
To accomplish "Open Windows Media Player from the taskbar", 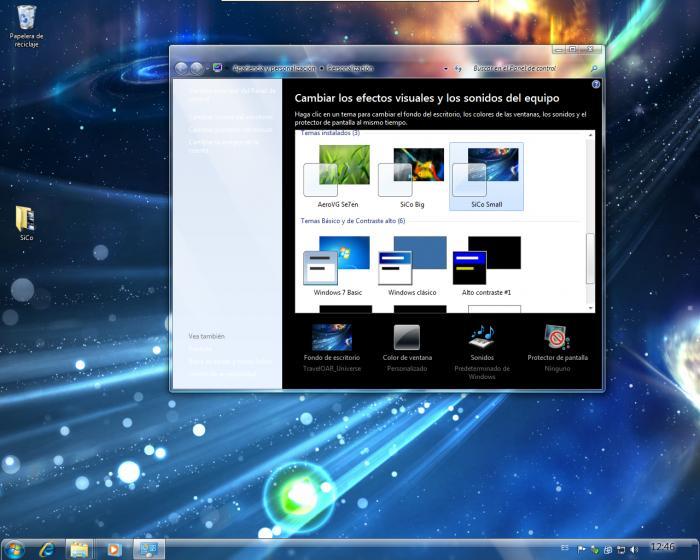I will tap(113, 549).
